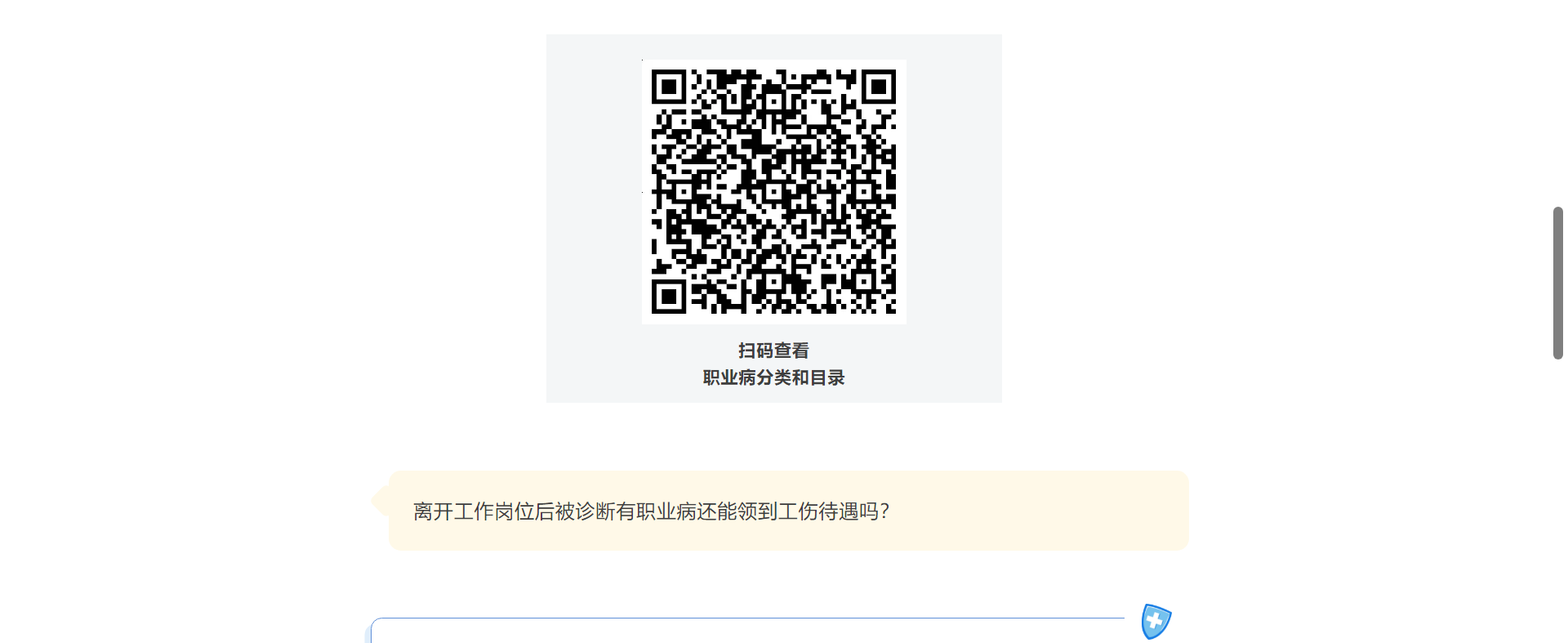Screen dimensions: 1568x643
Task: Click the QR code's bottom-left finder square
Action: 669,297
